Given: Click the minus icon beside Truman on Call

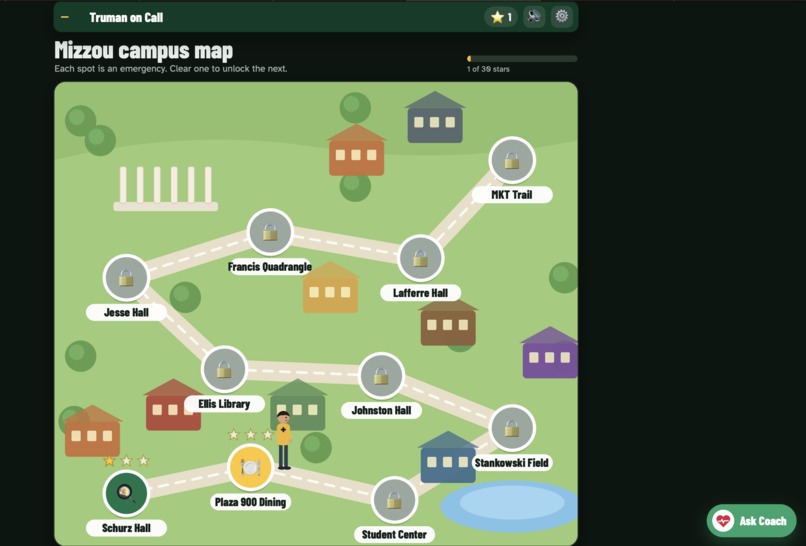Looking at the screenshot, I should 65,17.
